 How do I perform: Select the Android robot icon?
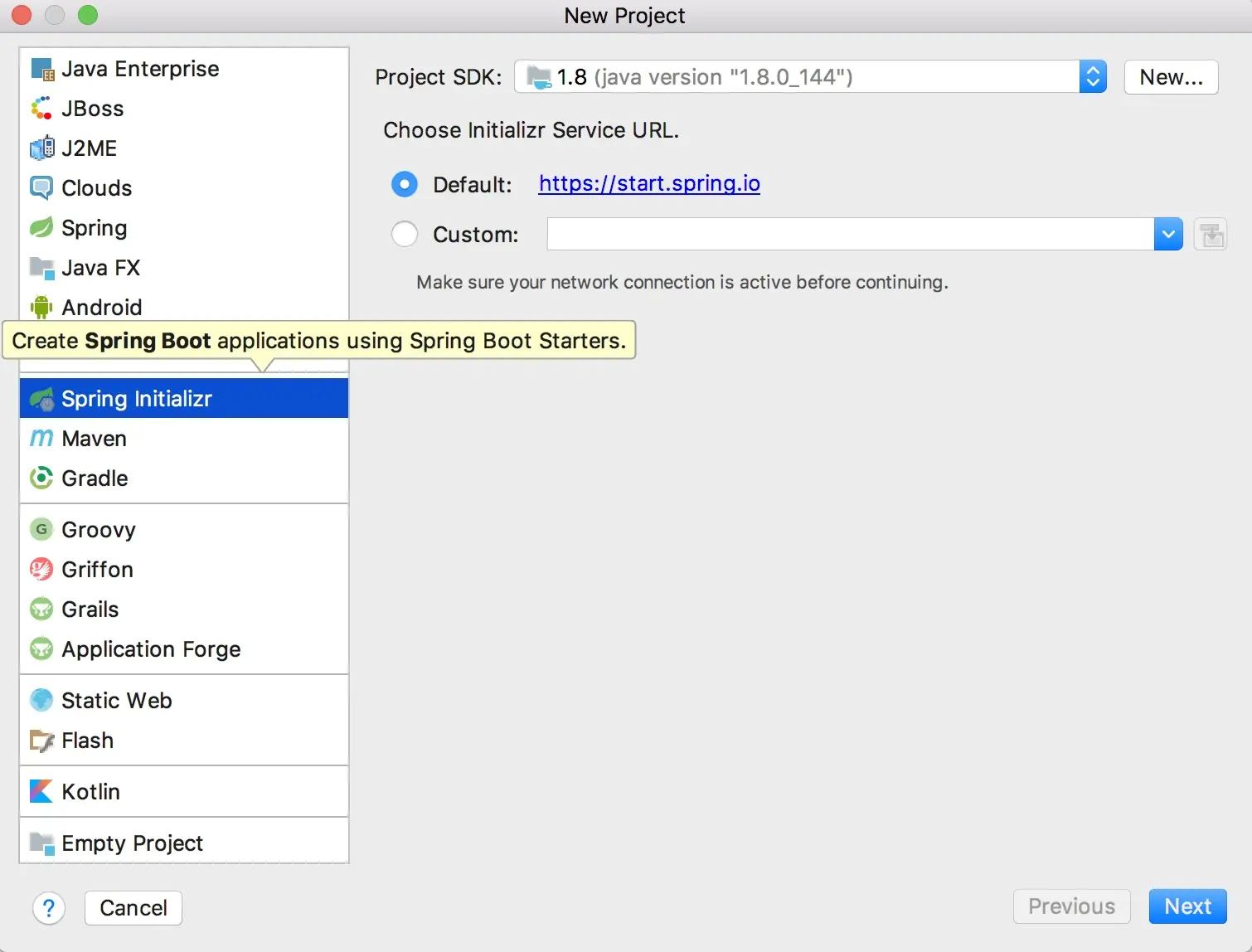coord(41,308)
